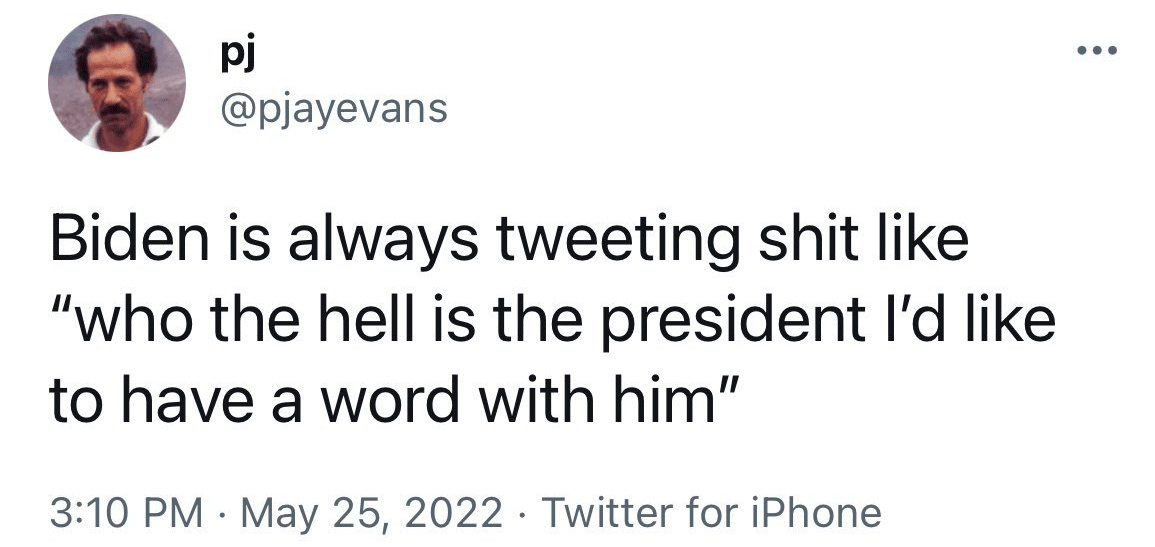Select the May 25, 2022 date

pyautogui.click(x=372, y=512)
